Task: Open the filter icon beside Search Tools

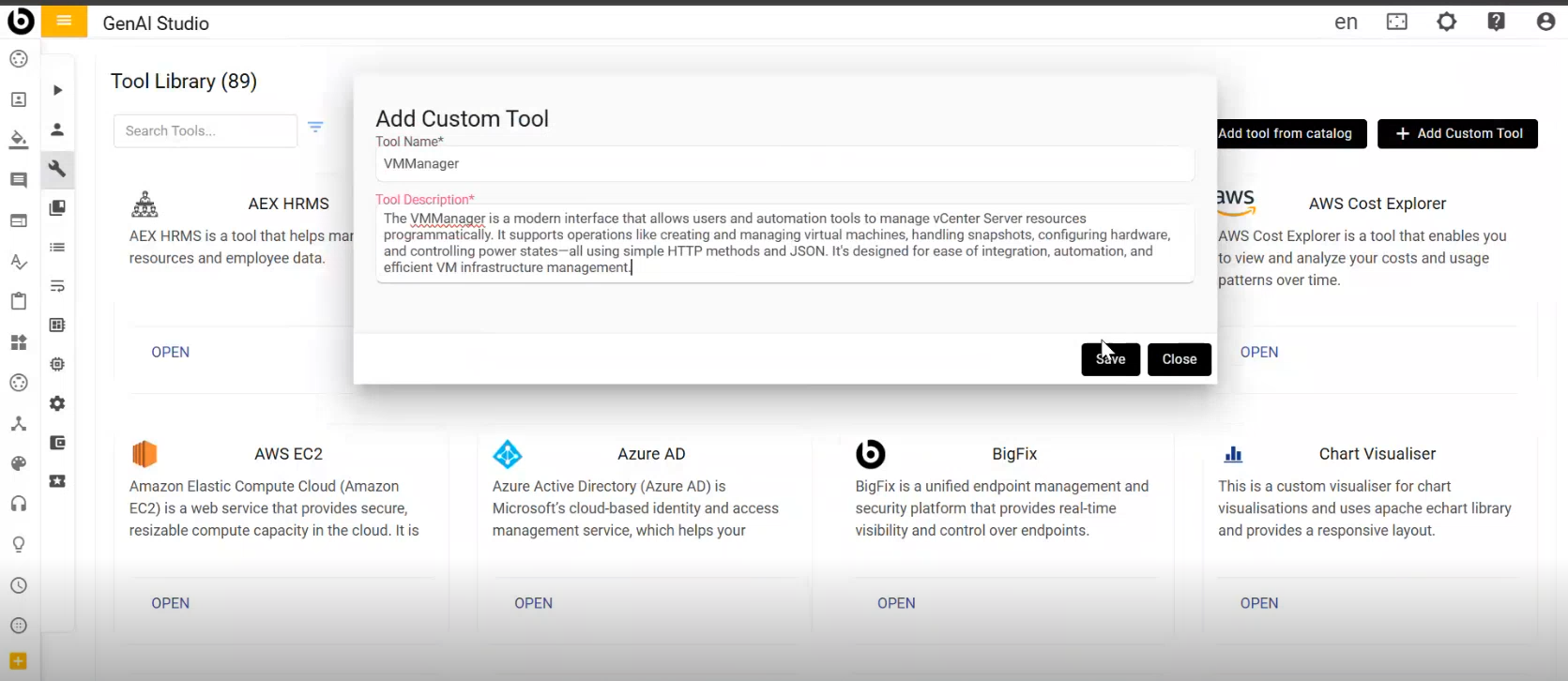Action: click(x=315, y=127)
